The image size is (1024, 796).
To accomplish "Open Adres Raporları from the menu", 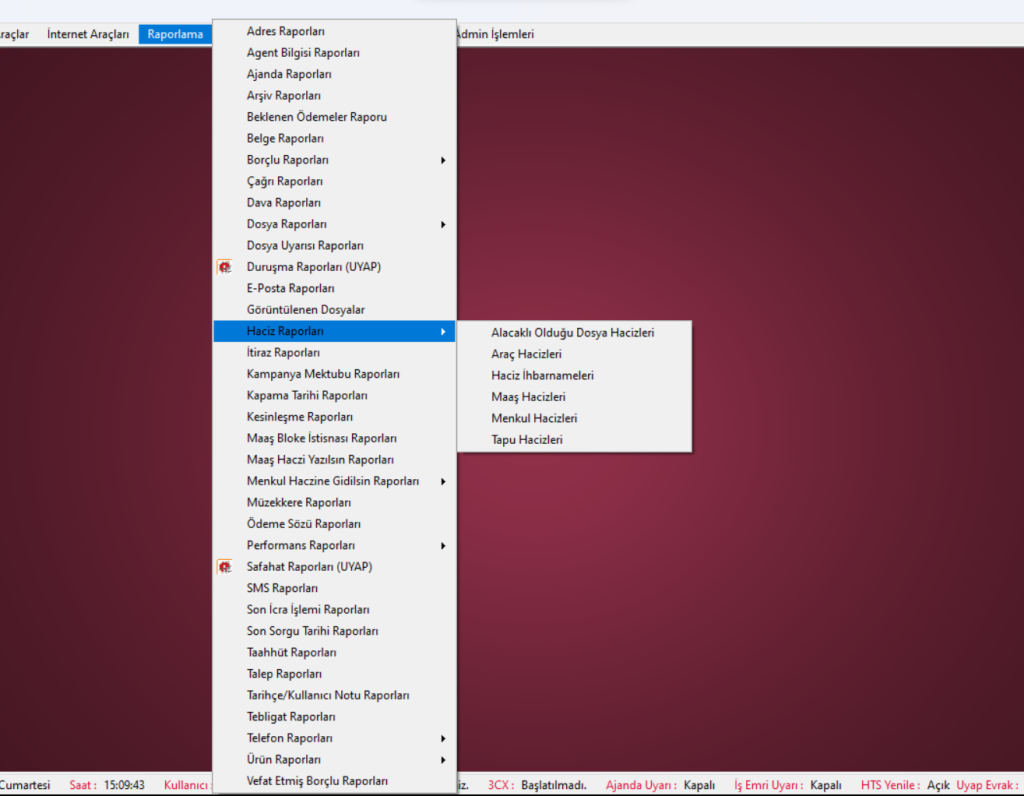I will [285, 32].
